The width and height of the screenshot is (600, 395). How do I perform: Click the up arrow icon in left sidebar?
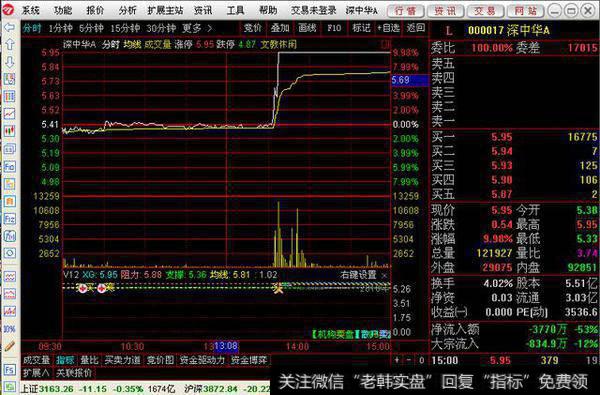(9, 44)
